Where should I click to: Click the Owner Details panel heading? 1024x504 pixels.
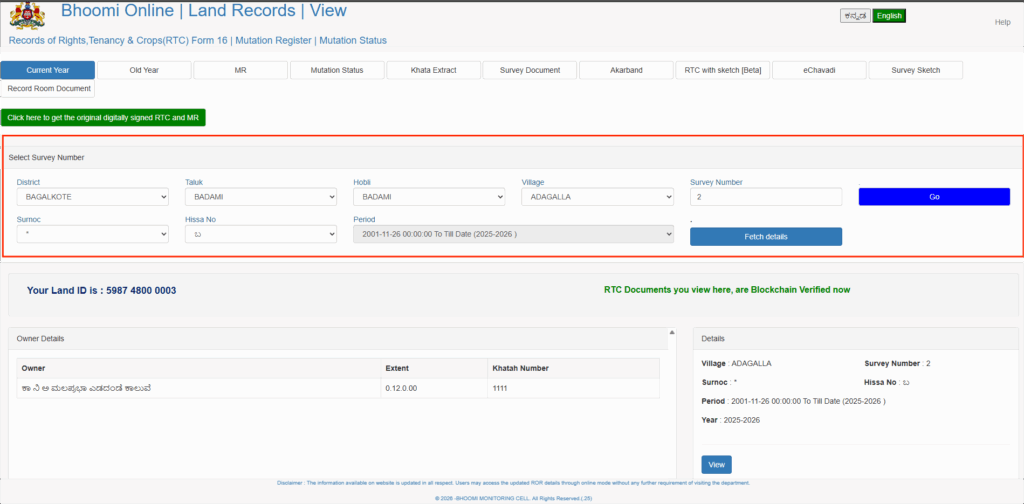[x=40, y=339]
